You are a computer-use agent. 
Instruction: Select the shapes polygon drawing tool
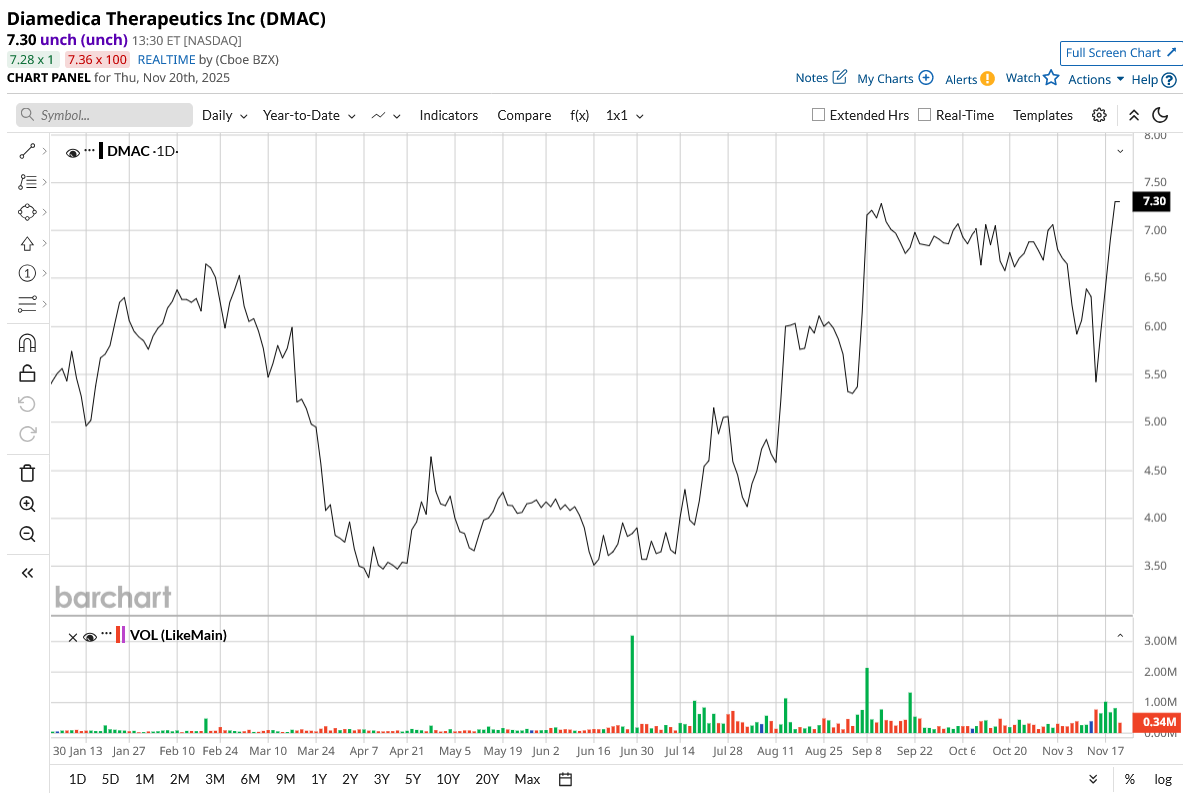tap(27, 212)
